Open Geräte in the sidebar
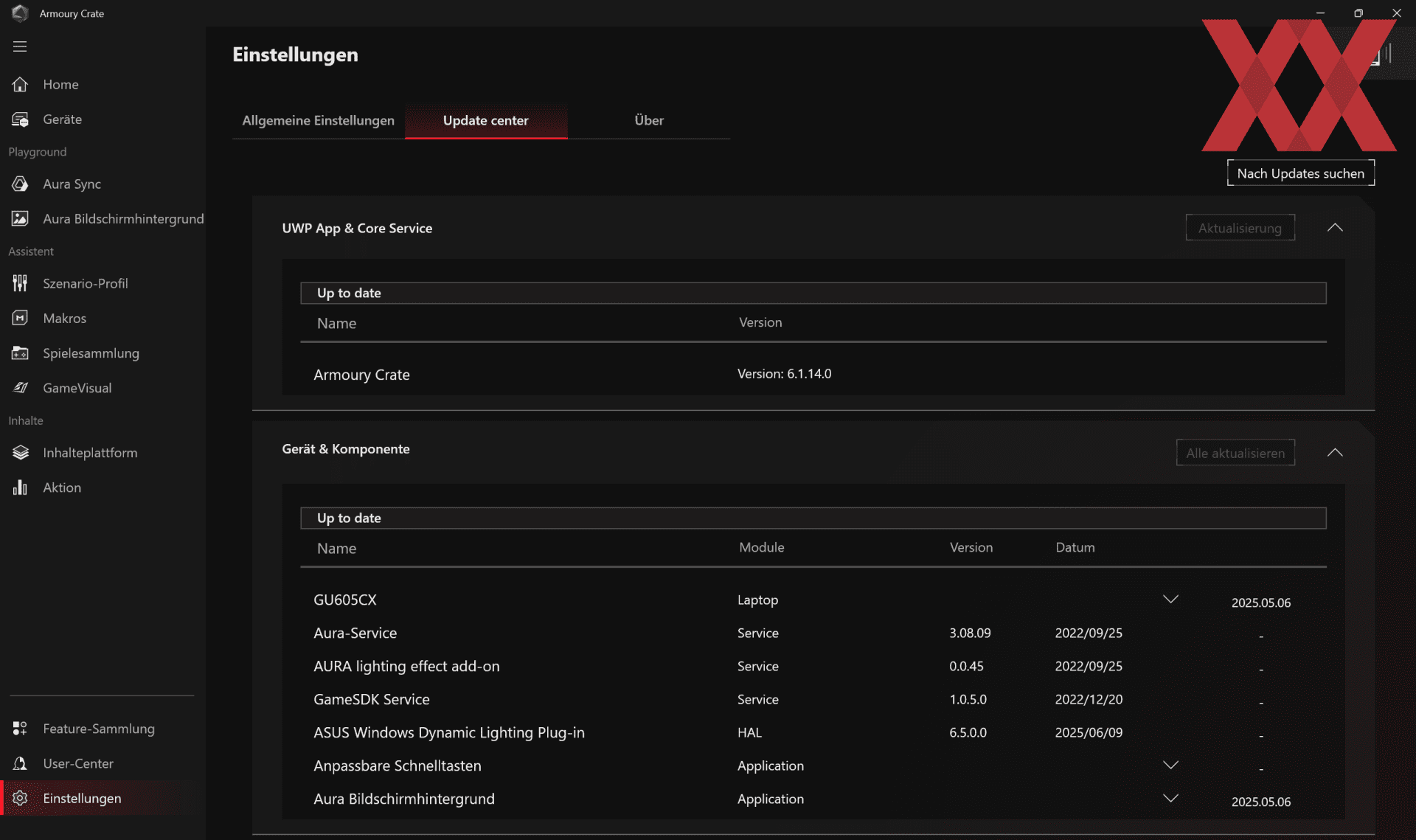The height and width of the screenshot is (840, 1416). [x=62, y=119]
